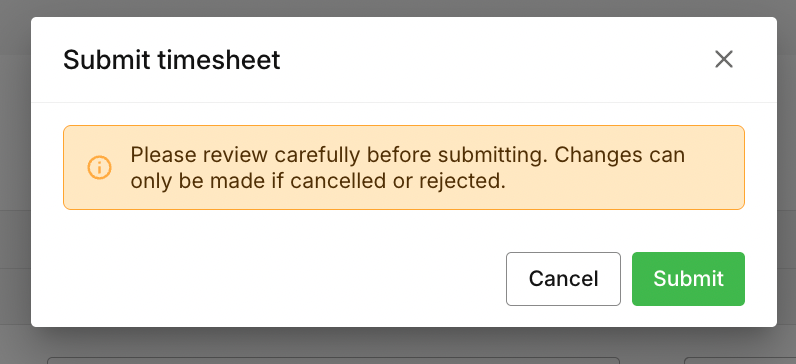
Task: Cancel the timesheet submission
Action: coord(563,279)
